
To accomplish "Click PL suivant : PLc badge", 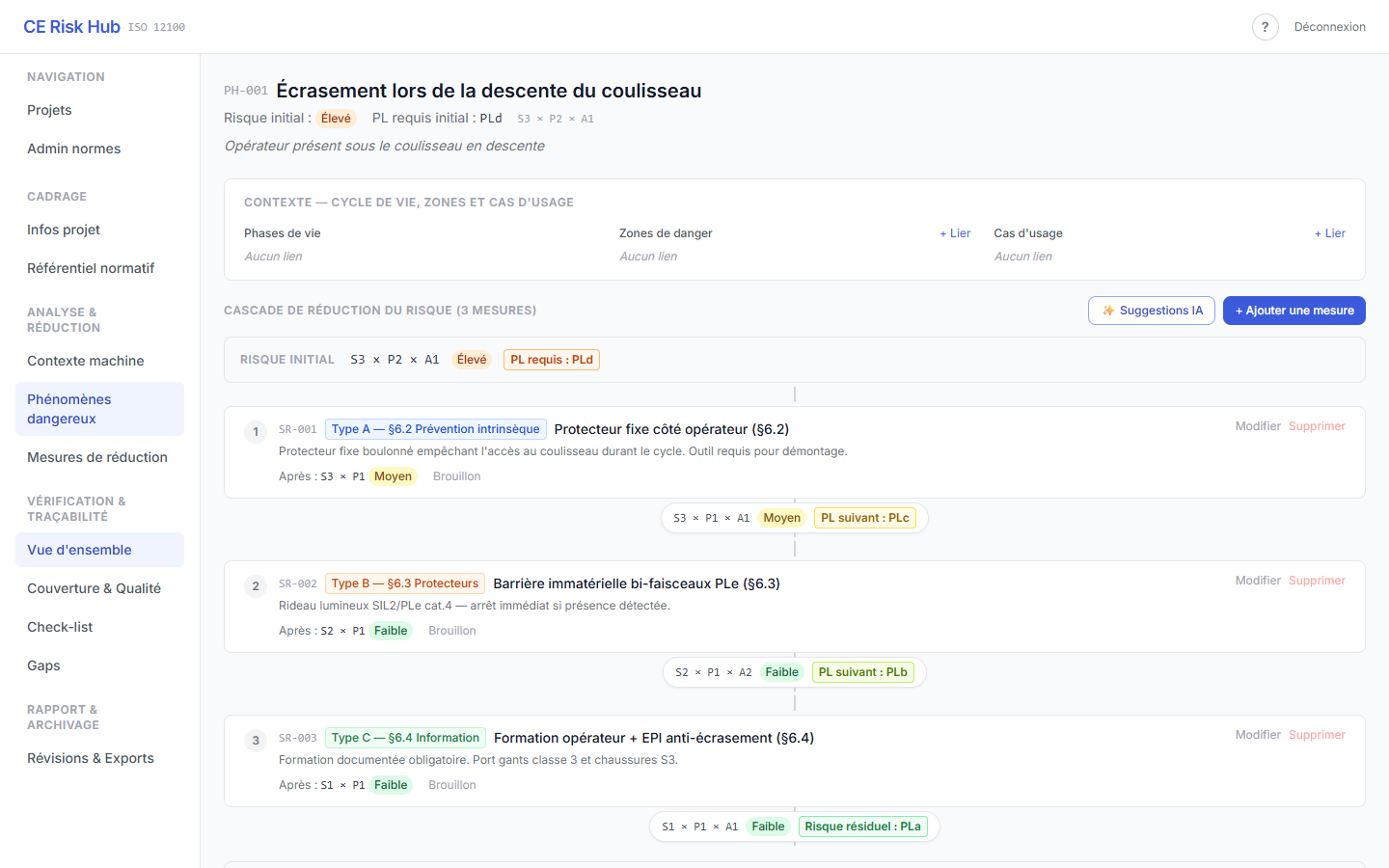I will click(x=865, y=518).
